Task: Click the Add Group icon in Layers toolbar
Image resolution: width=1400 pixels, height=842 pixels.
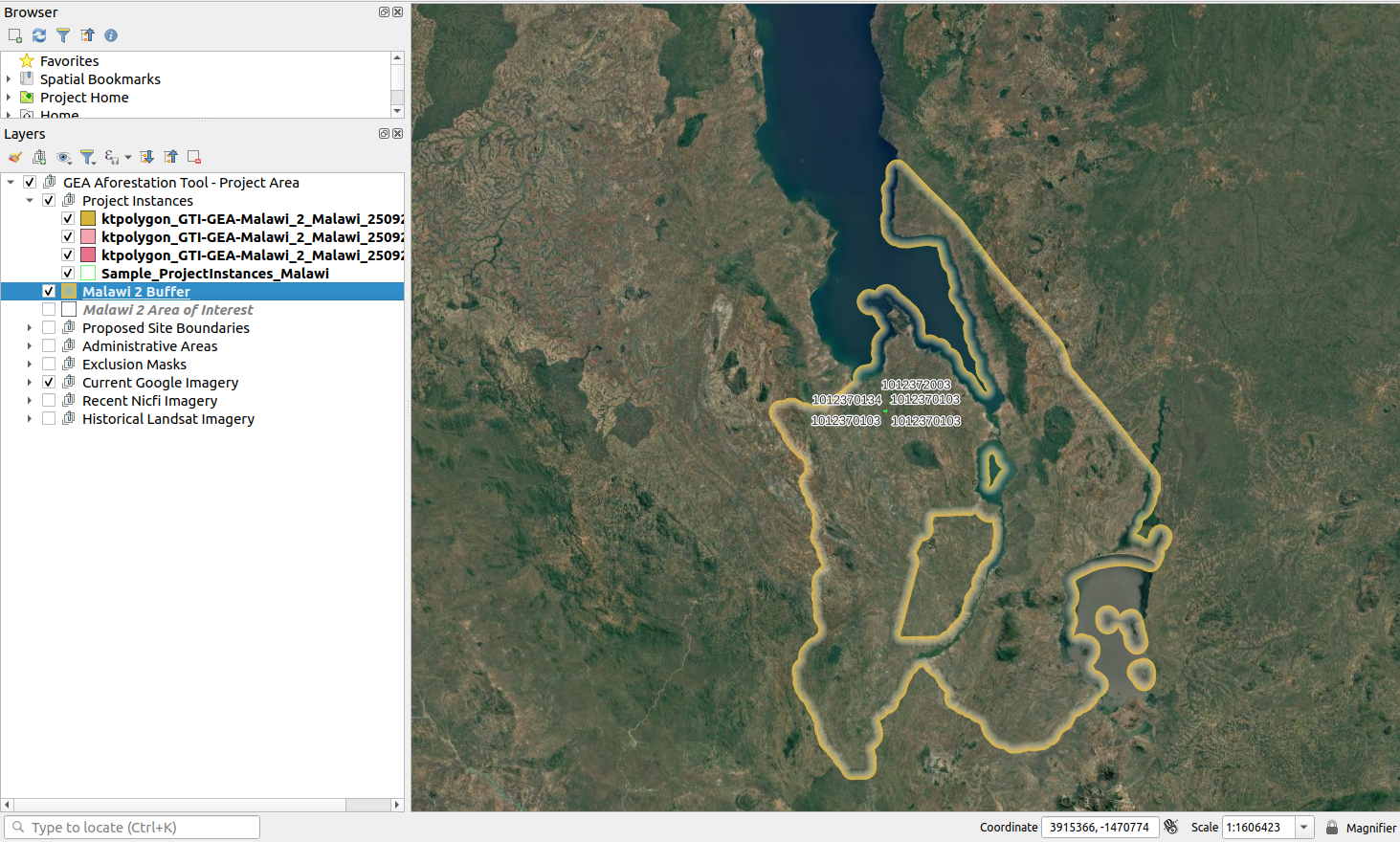Action: point(39,157)
